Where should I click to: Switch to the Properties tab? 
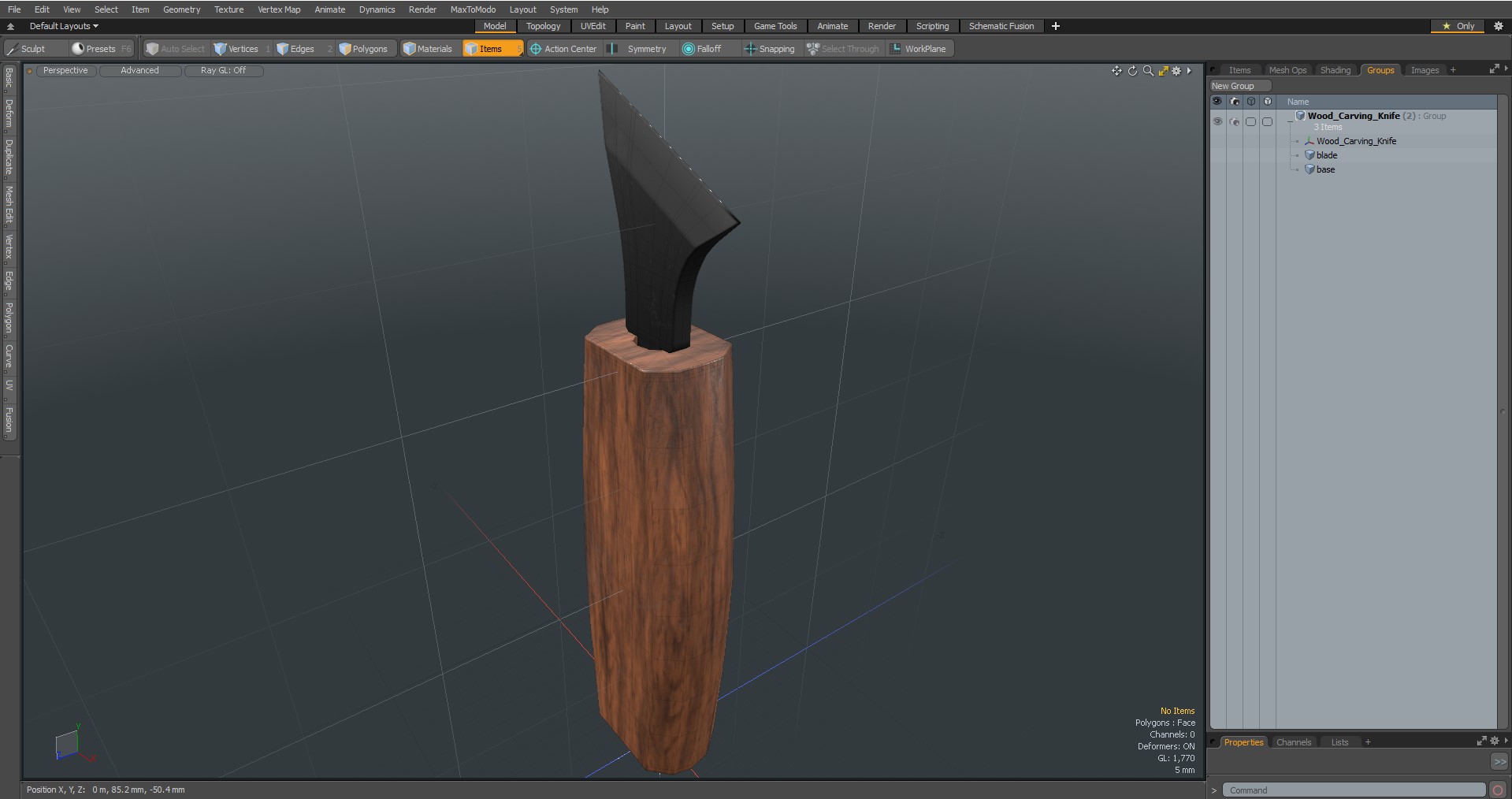coord(1243,742)
